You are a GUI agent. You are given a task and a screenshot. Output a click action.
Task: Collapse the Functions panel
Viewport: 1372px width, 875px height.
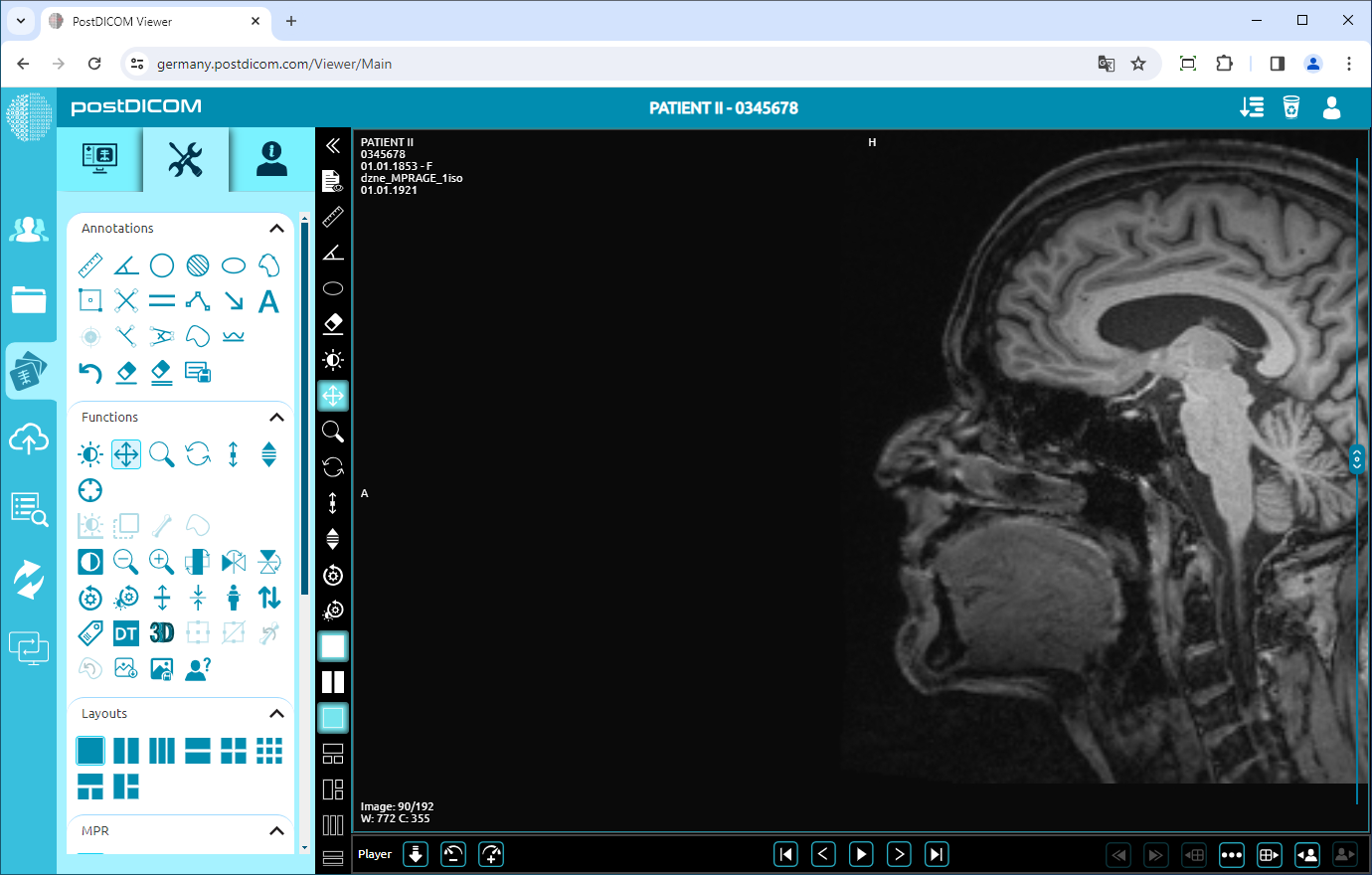pyautogui.click(x=277, y=417)
